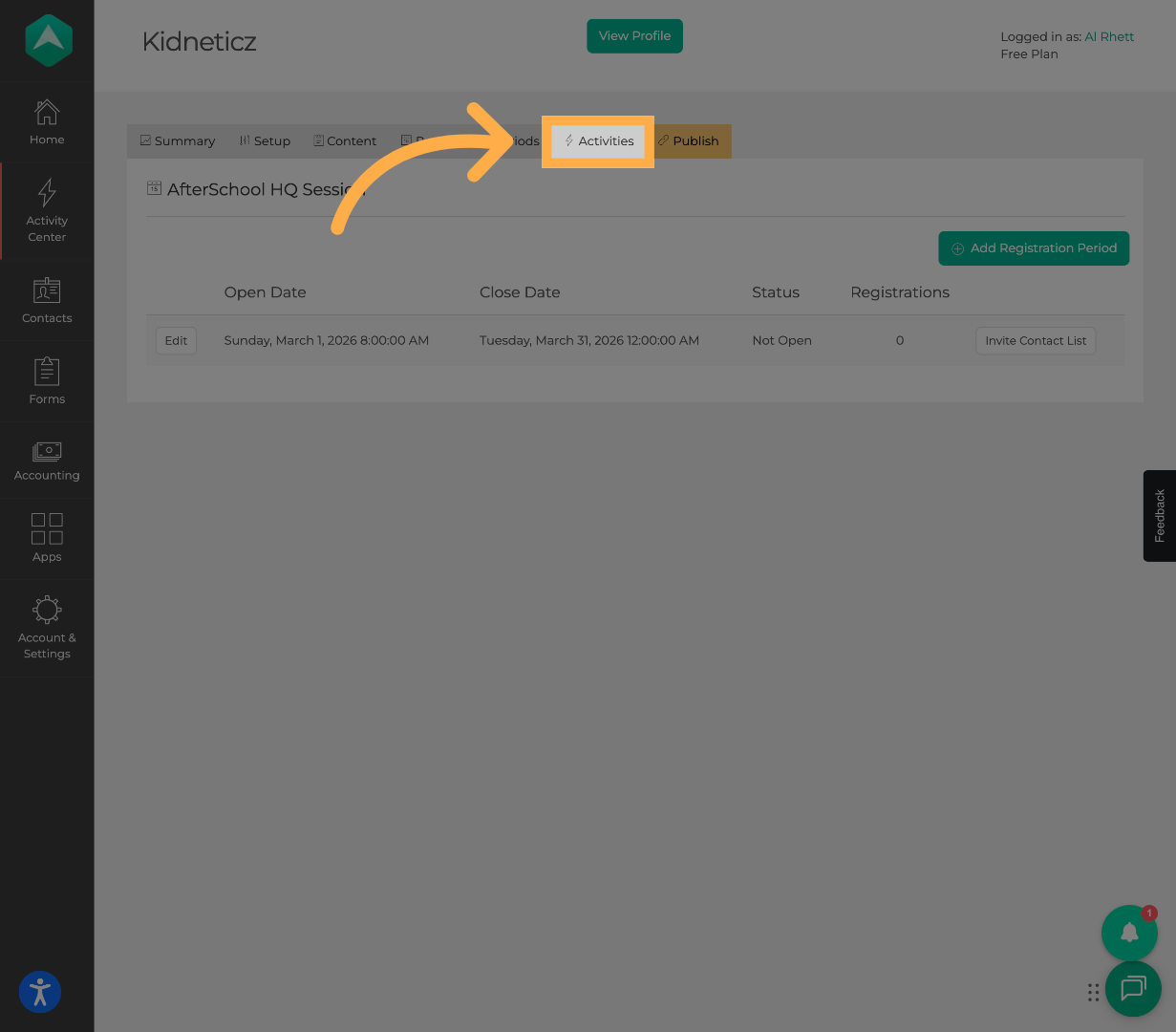
Task: Click Invite Contact List for the registration period
Action: (x=1035, y=340)
